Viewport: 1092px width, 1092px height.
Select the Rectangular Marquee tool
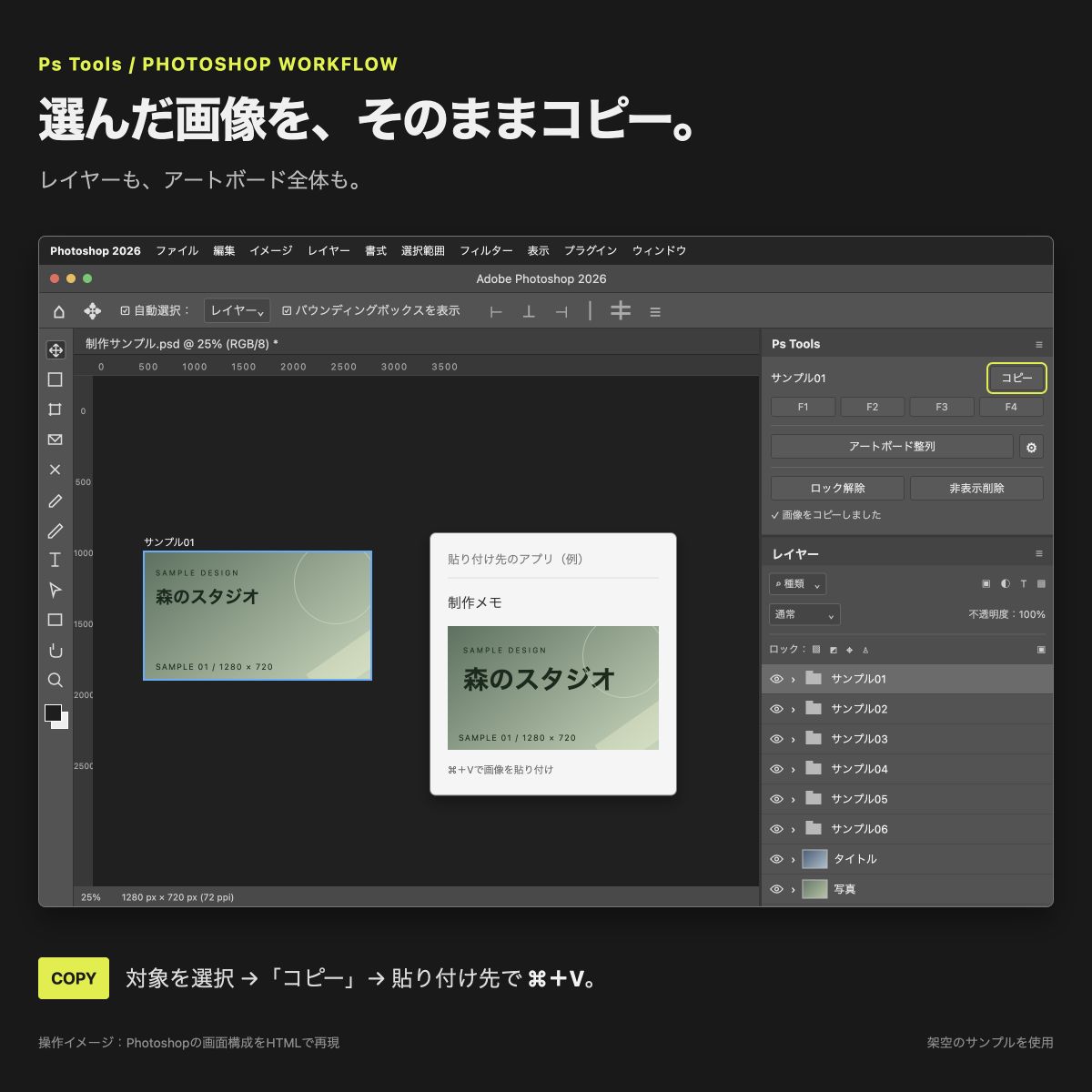56,379
